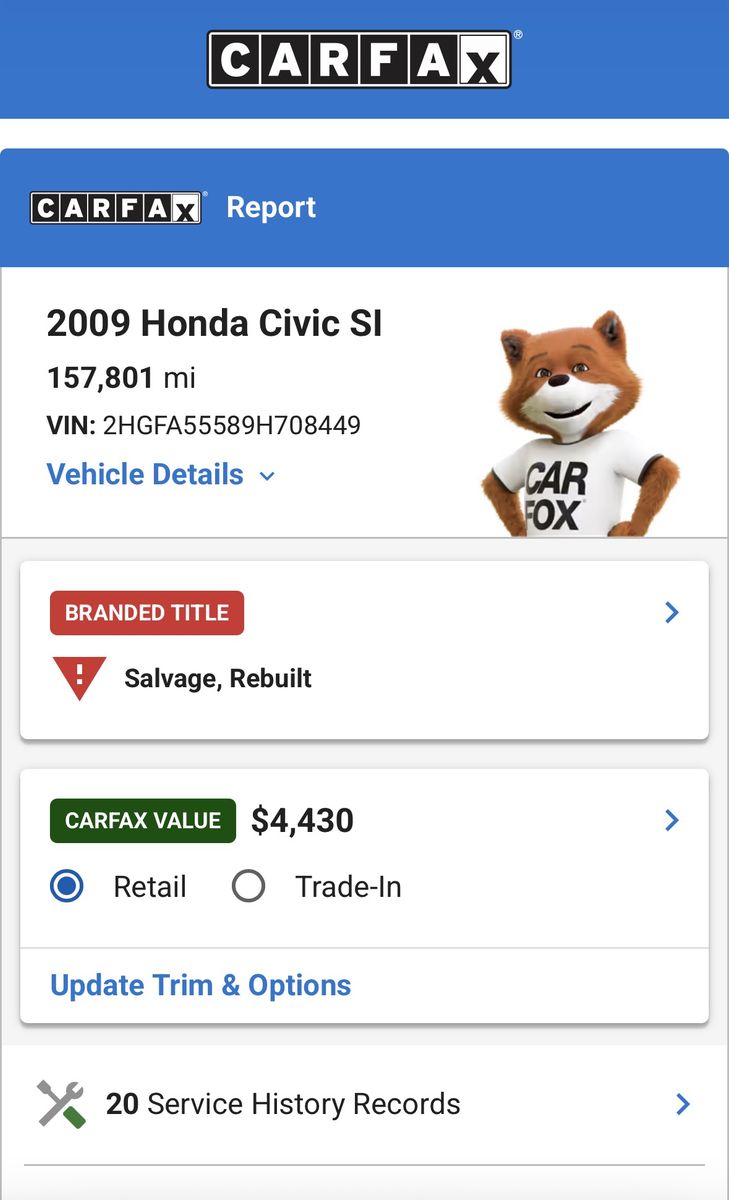Click the CARFAX Report header logo
Screen dimensions: 729x1200
(117, 207)
